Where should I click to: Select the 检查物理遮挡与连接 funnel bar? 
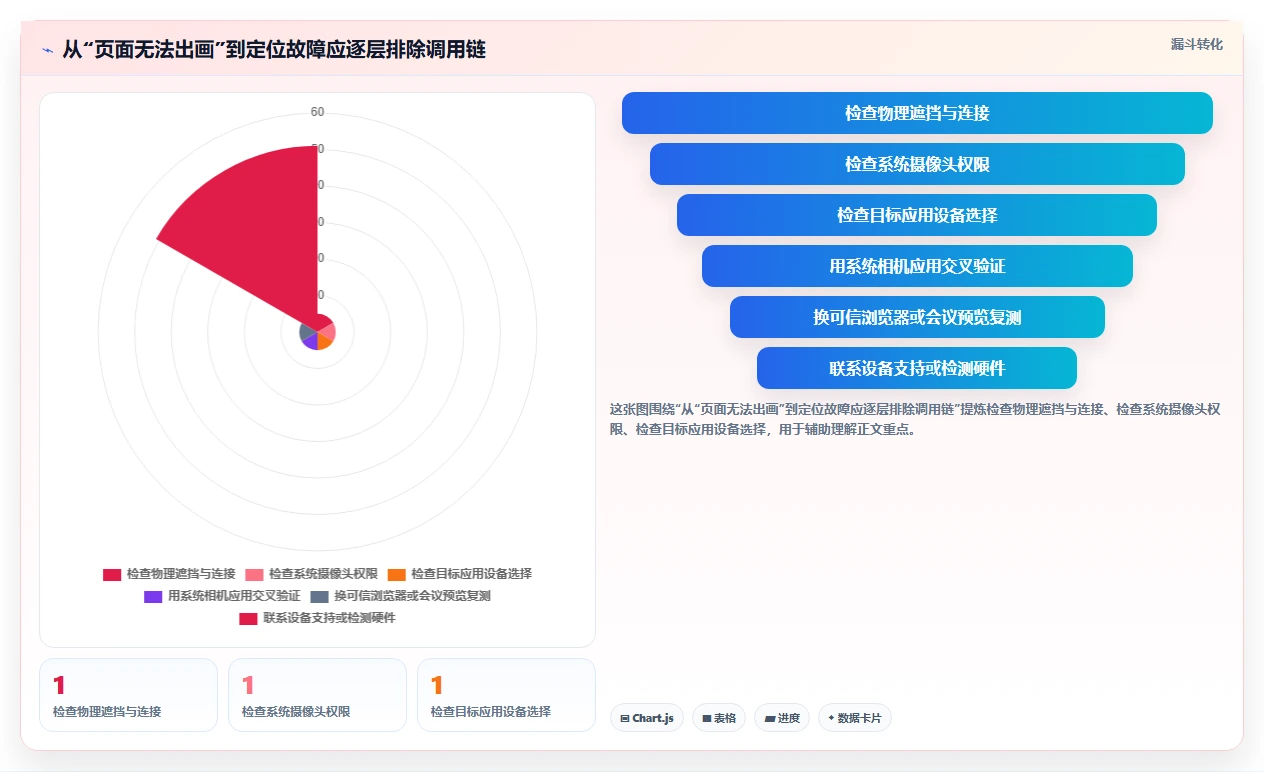tap(917, 113)
